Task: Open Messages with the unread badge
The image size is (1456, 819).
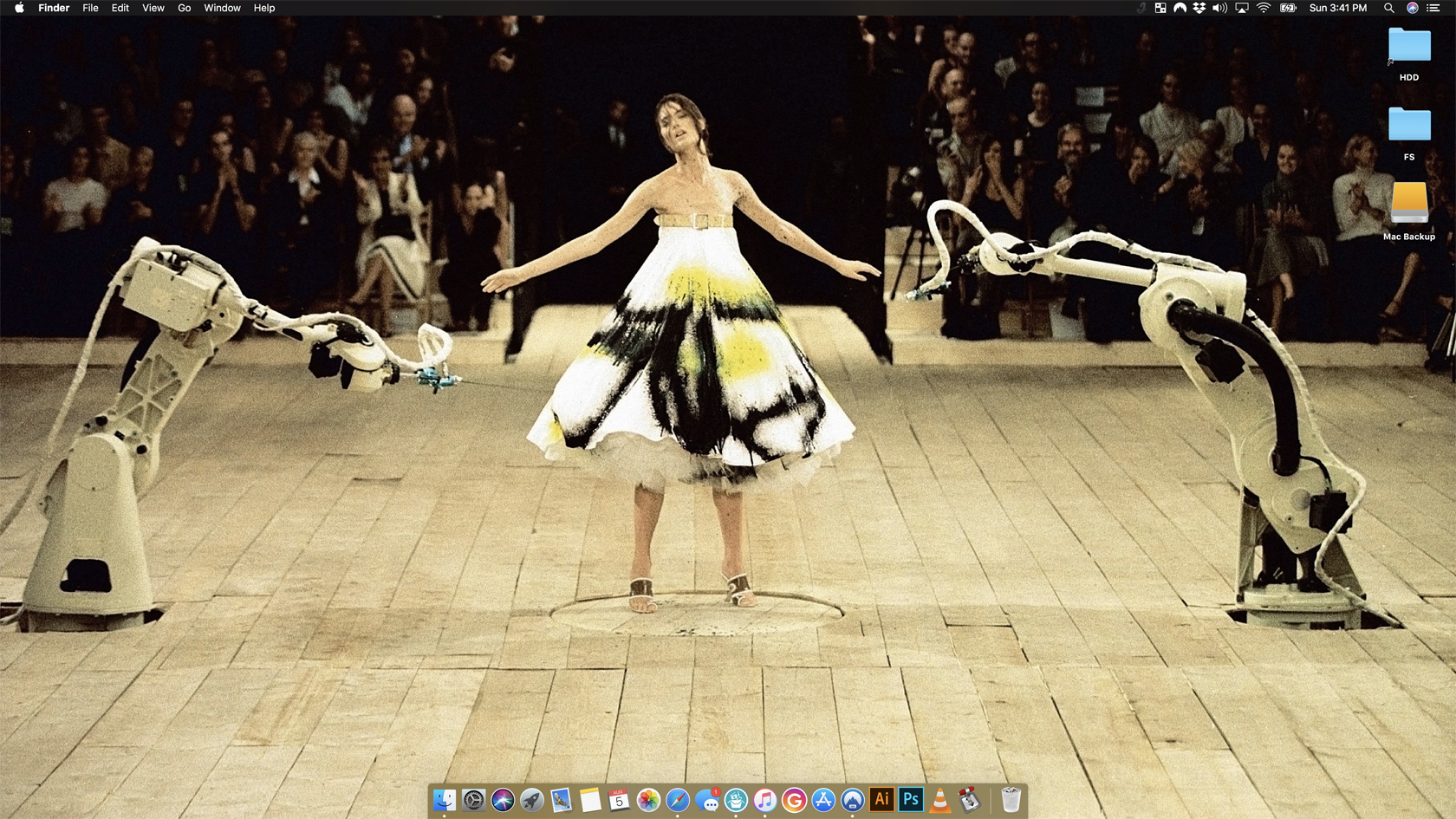Action: point(707,800)
